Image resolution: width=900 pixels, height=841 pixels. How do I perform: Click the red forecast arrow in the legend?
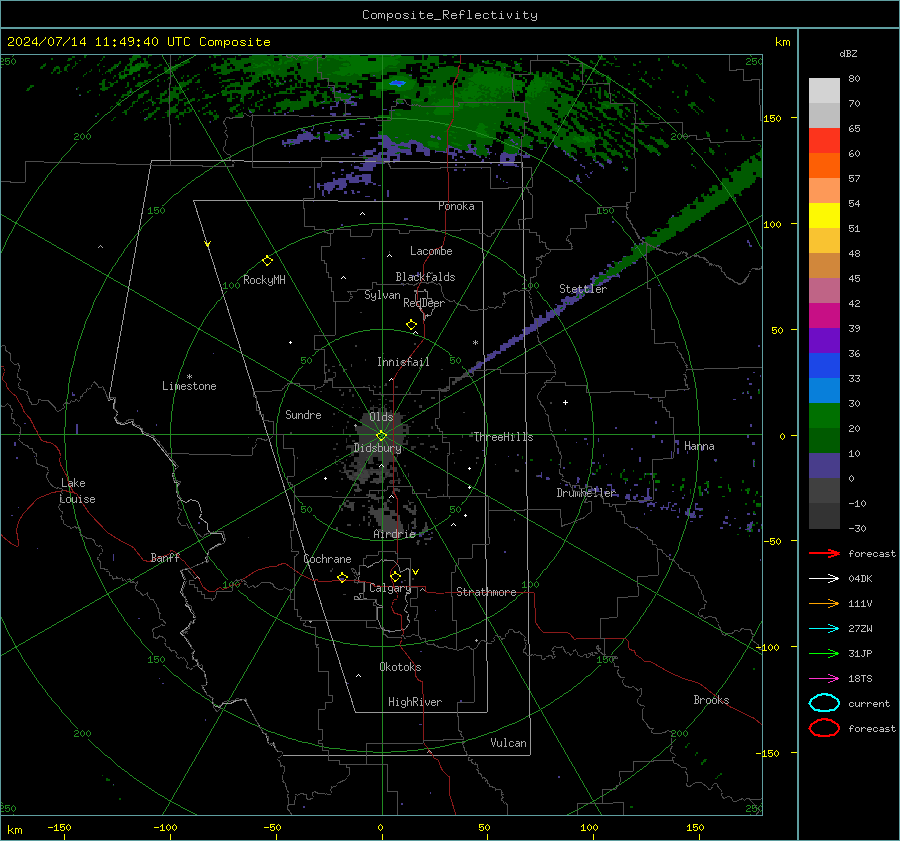click(x=824, y=553)
